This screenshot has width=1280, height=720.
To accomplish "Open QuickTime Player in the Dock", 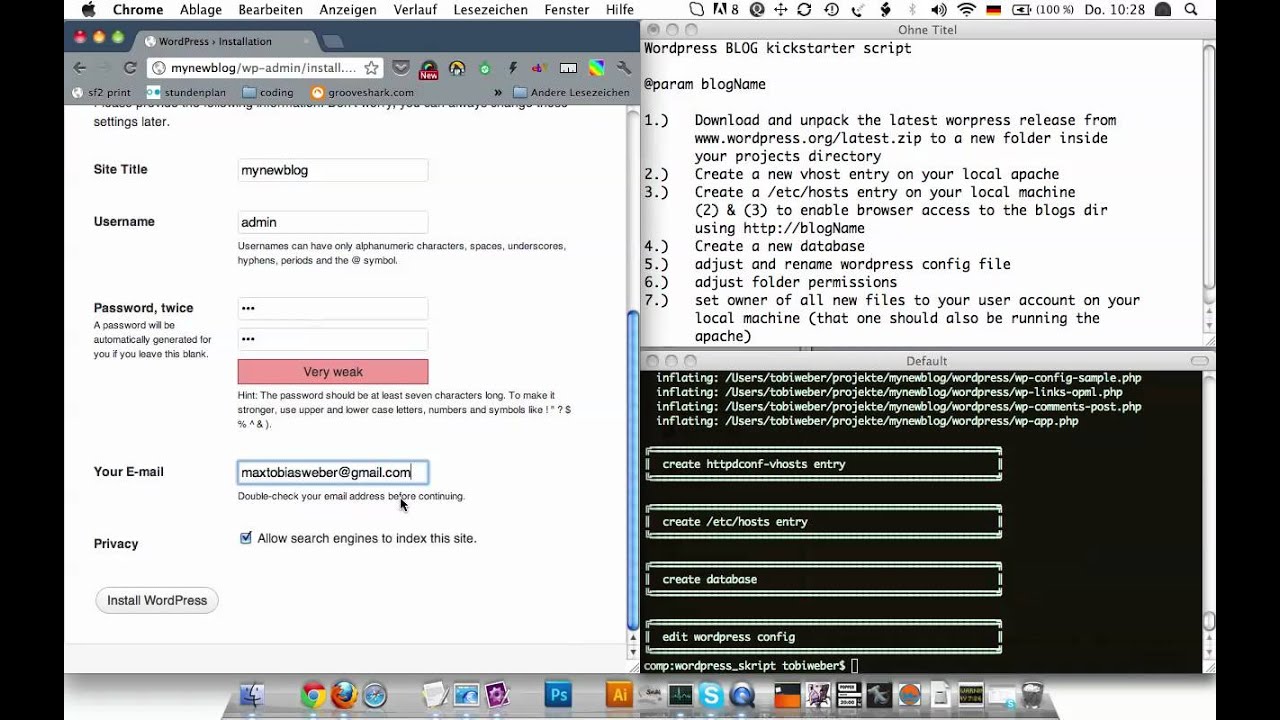I will click(742, 695).
